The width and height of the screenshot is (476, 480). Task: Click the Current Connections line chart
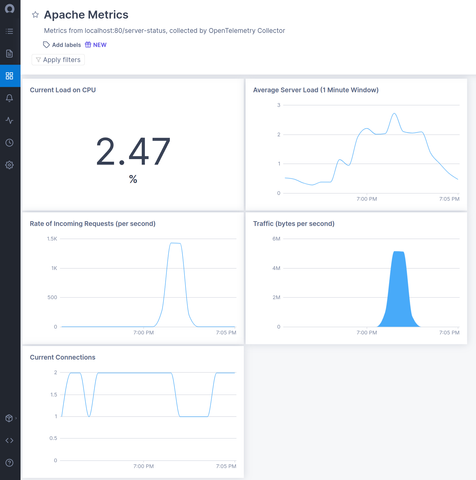(148, 394)
